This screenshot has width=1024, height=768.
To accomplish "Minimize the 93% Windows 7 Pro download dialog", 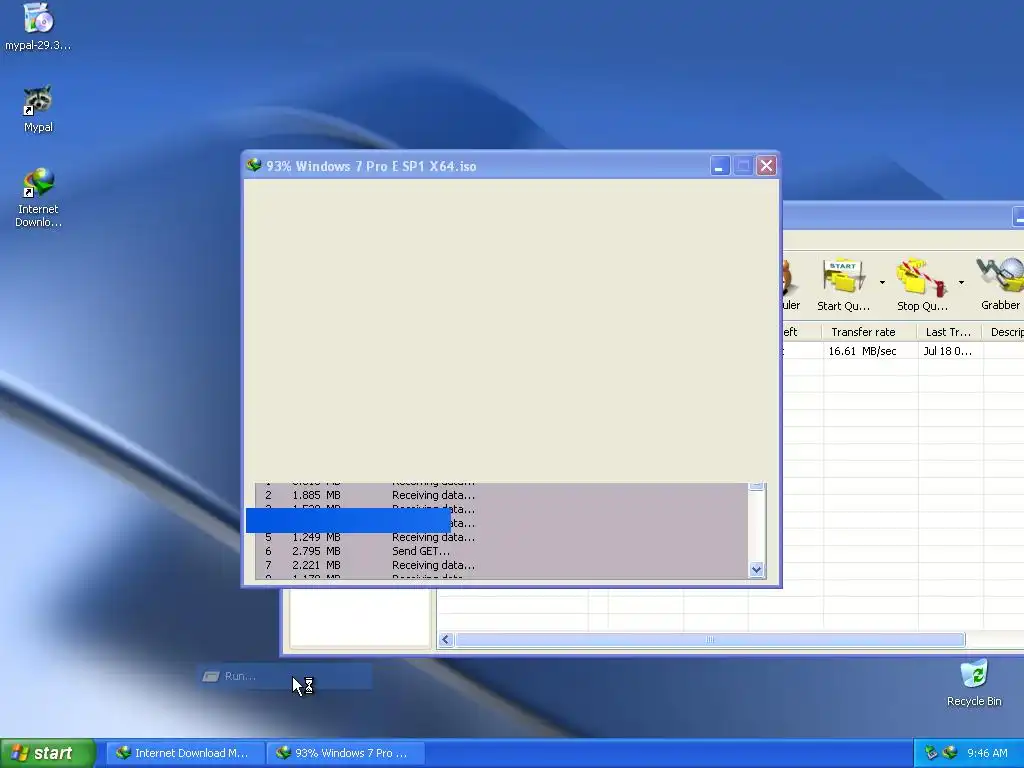I will [720, 166].
